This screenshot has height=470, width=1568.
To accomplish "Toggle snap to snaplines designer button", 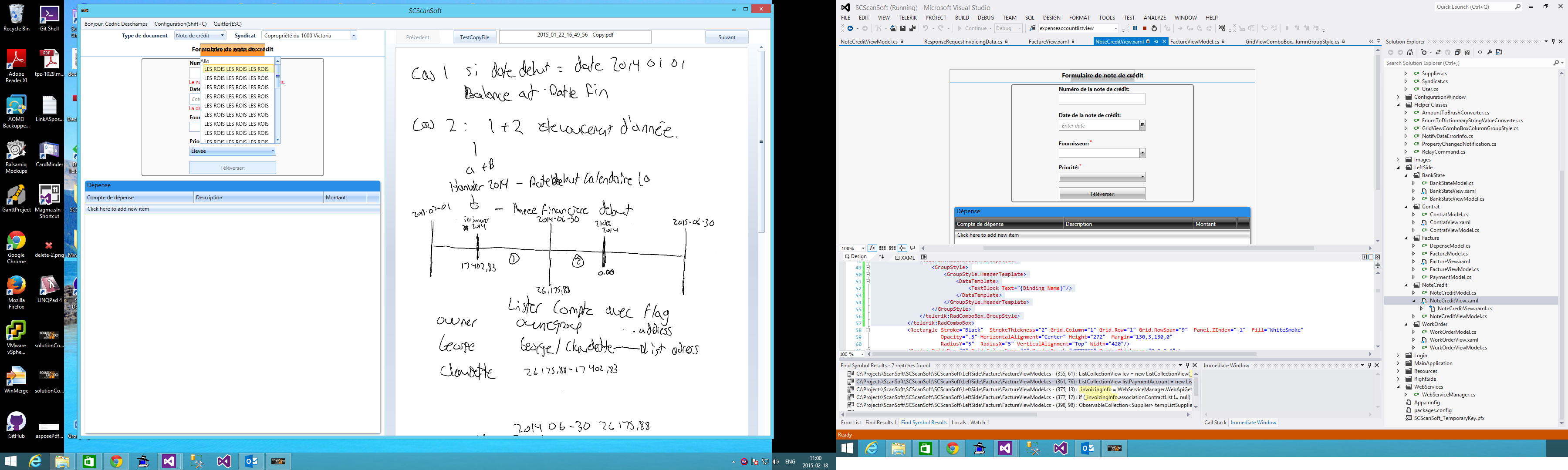I will pos(902,248).
